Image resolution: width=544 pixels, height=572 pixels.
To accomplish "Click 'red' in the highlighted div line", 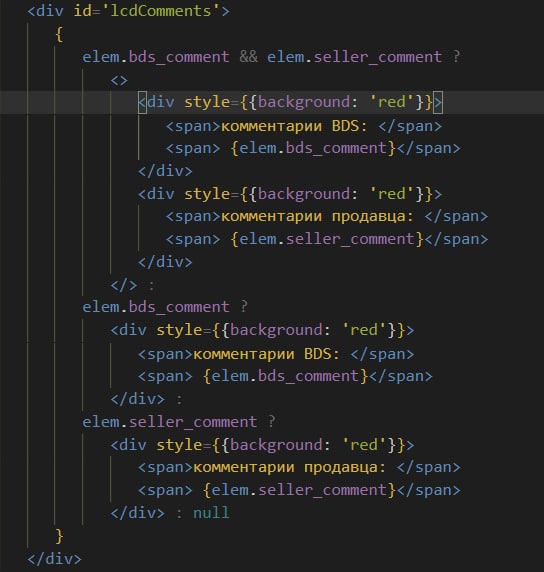I will tap(391, 102).
